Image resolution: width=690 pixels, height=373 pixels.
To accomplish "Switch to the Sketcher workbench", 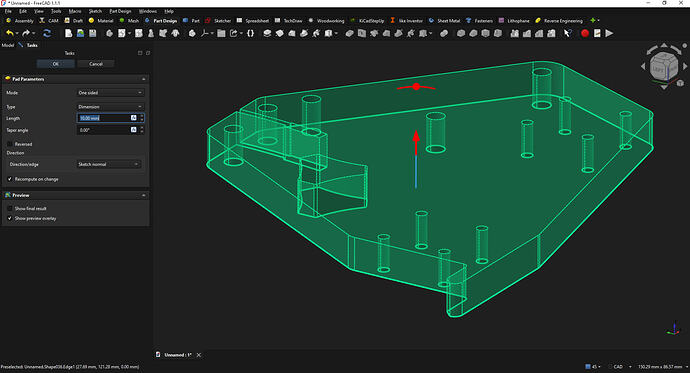I will tap(218, 21).
